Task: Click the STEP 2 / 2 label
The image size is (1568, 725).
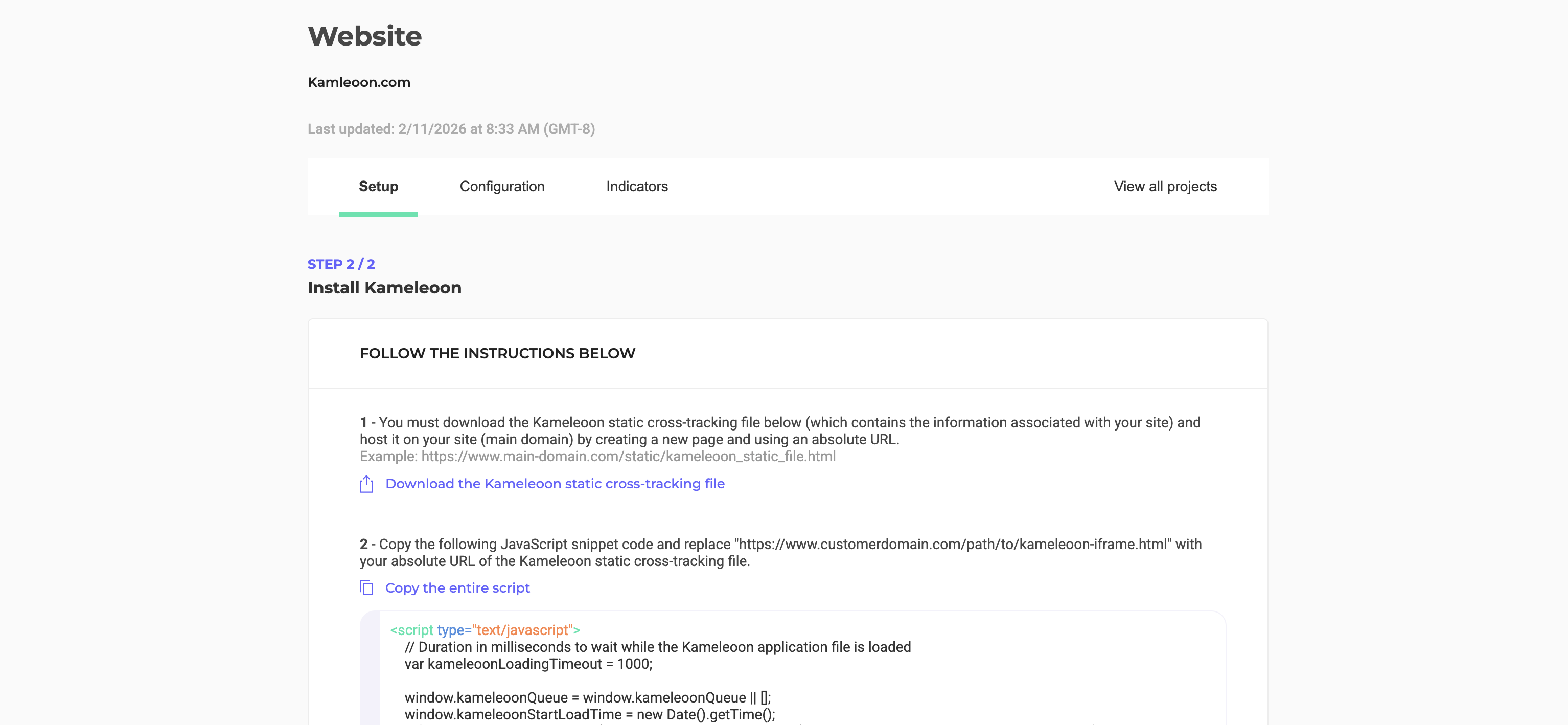Action: (341, 264)
